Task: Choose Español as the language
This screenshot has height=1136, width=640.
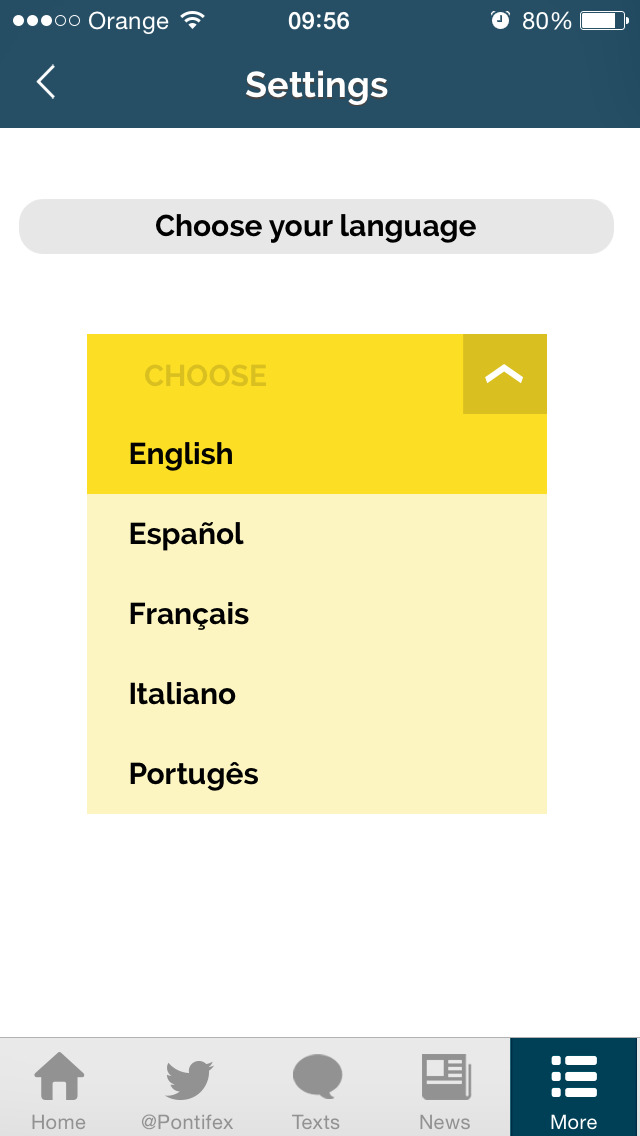Action: pos(317,534)
